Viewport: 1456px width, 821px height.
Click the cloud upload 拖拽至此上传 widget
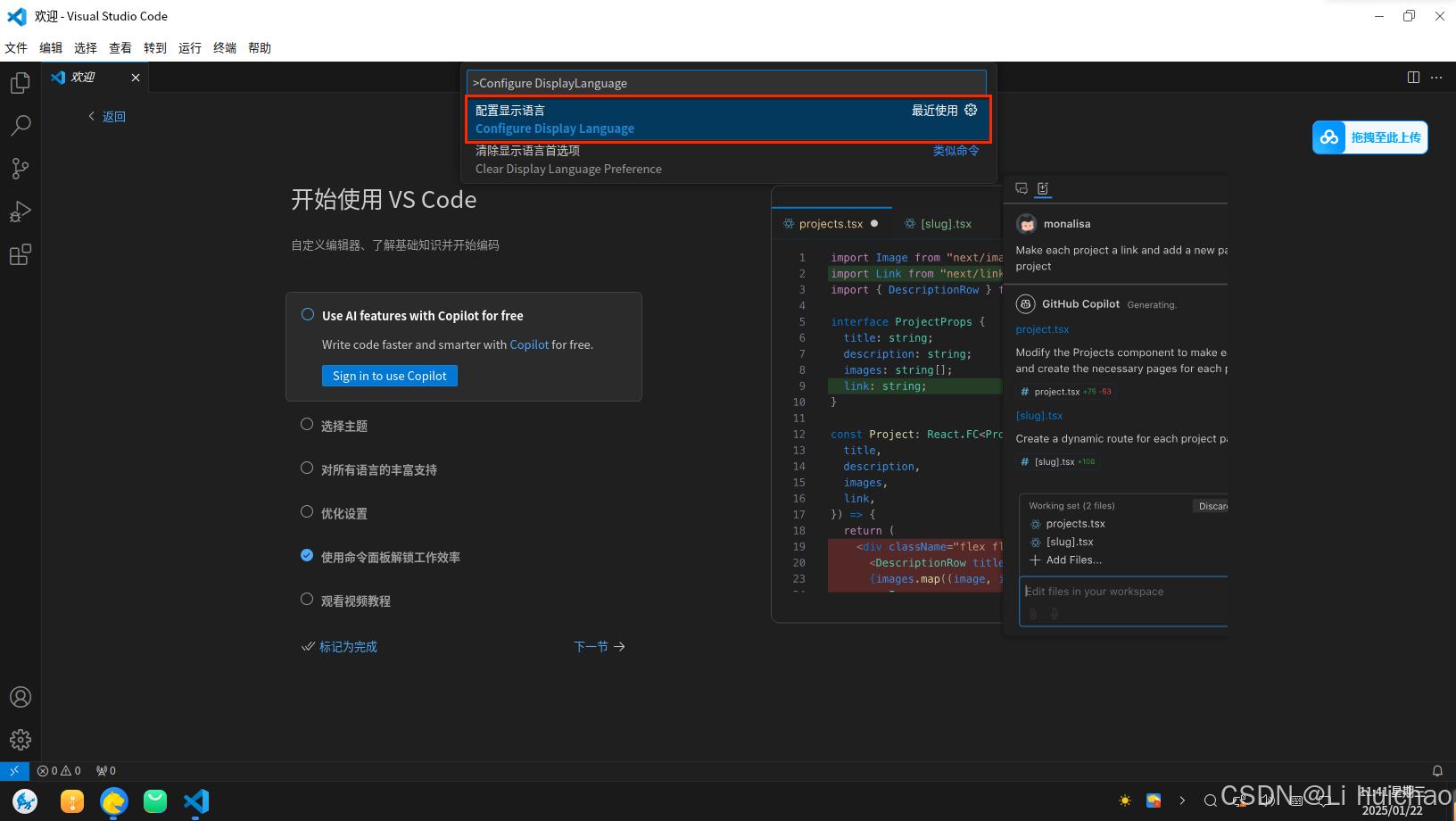point(1370,137)
